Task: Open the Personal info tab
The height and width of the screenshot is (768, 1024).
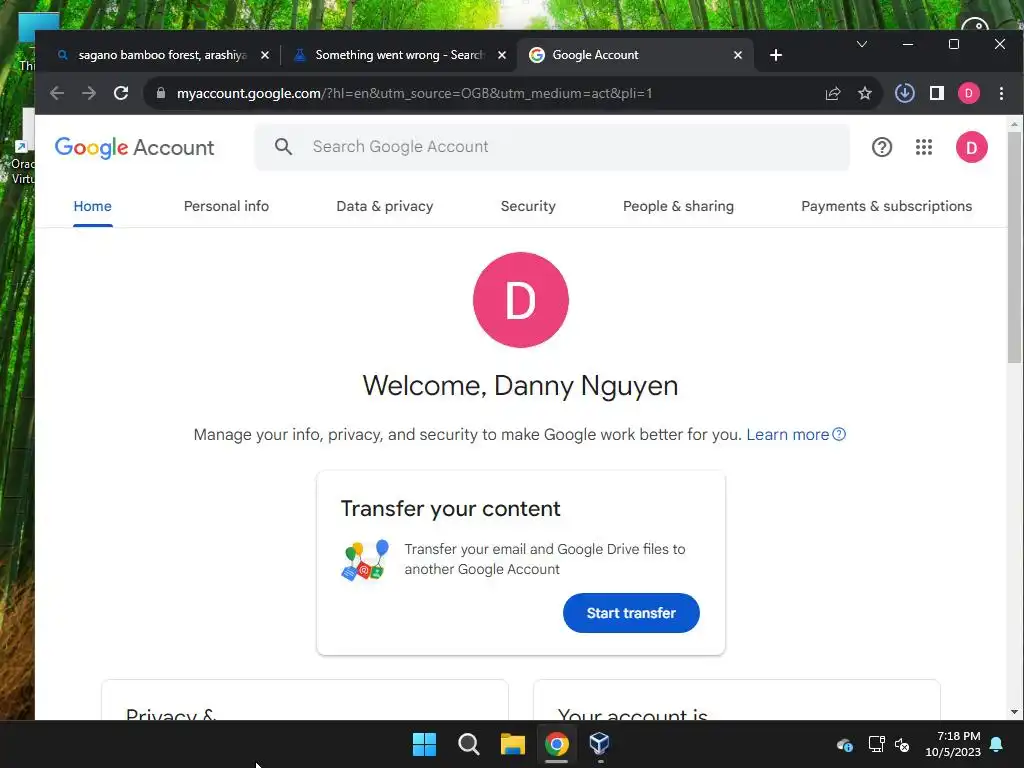Action: click(226, 206)
